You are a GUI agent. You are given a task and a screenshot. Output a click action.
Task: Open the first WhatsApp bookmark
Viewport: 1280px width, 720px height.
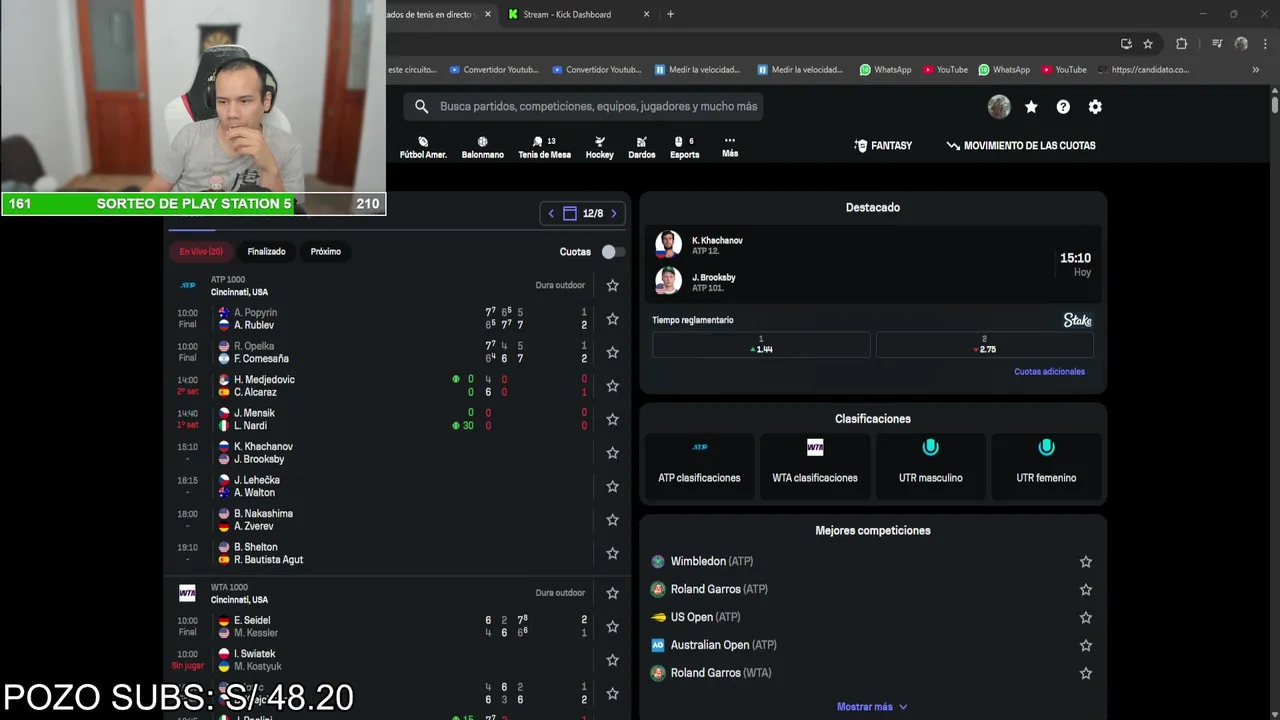(x=885, y=70)
